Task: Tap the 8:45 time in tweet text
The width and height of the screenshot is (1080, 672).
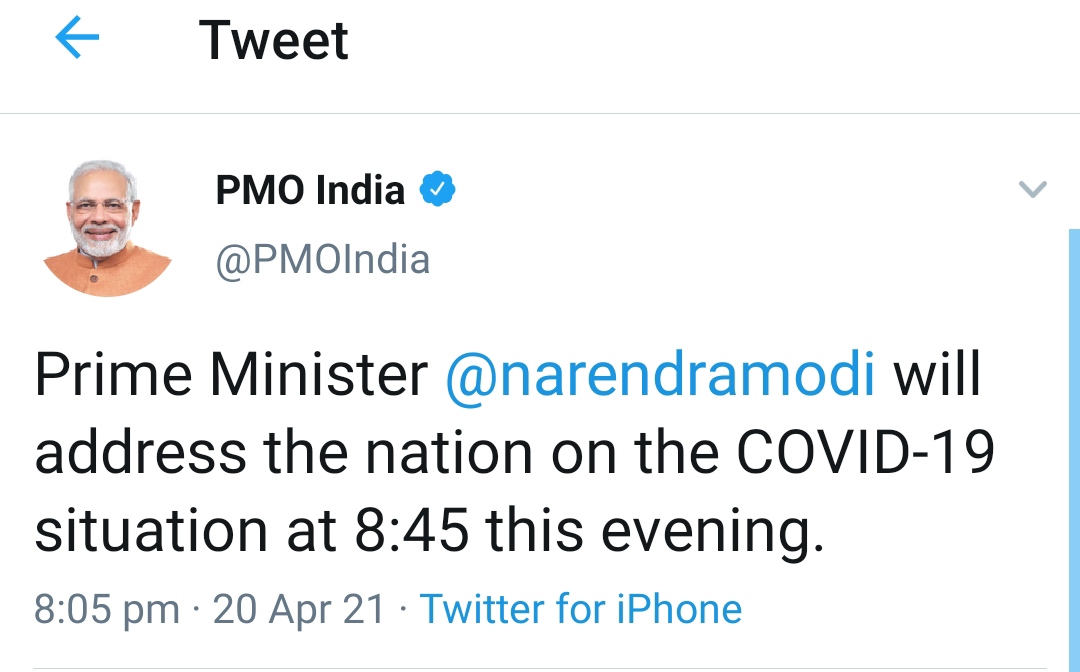Action: click(411, 532)
